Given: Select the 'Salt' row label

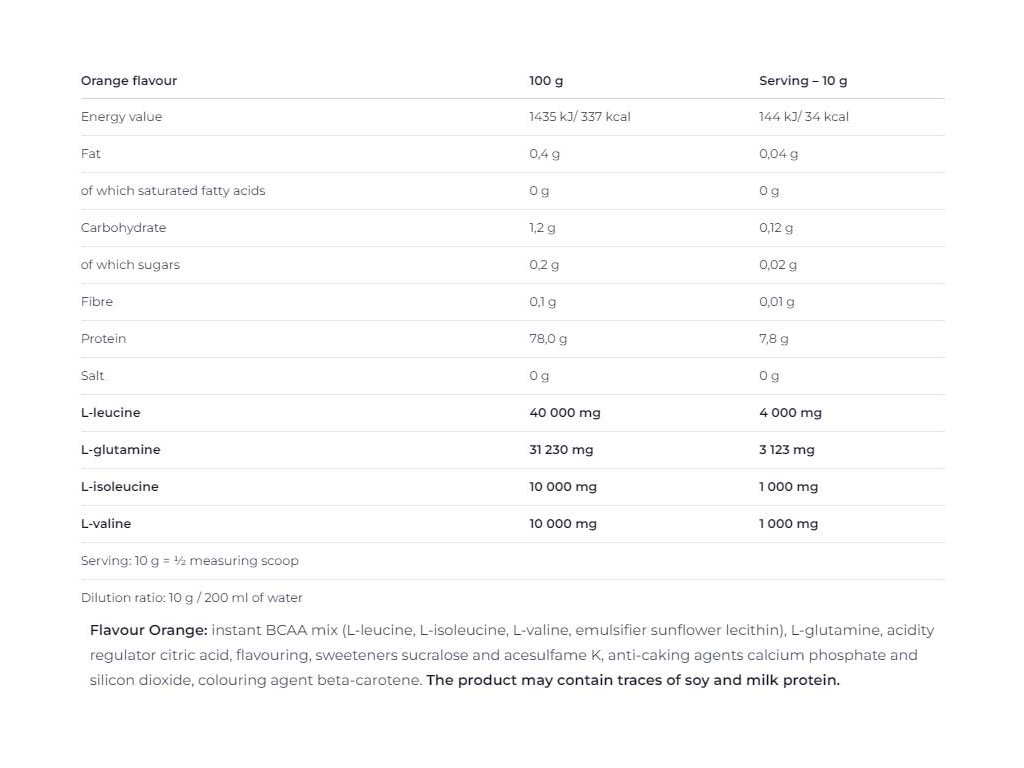Looking at the screenshot, I should 92,376.
